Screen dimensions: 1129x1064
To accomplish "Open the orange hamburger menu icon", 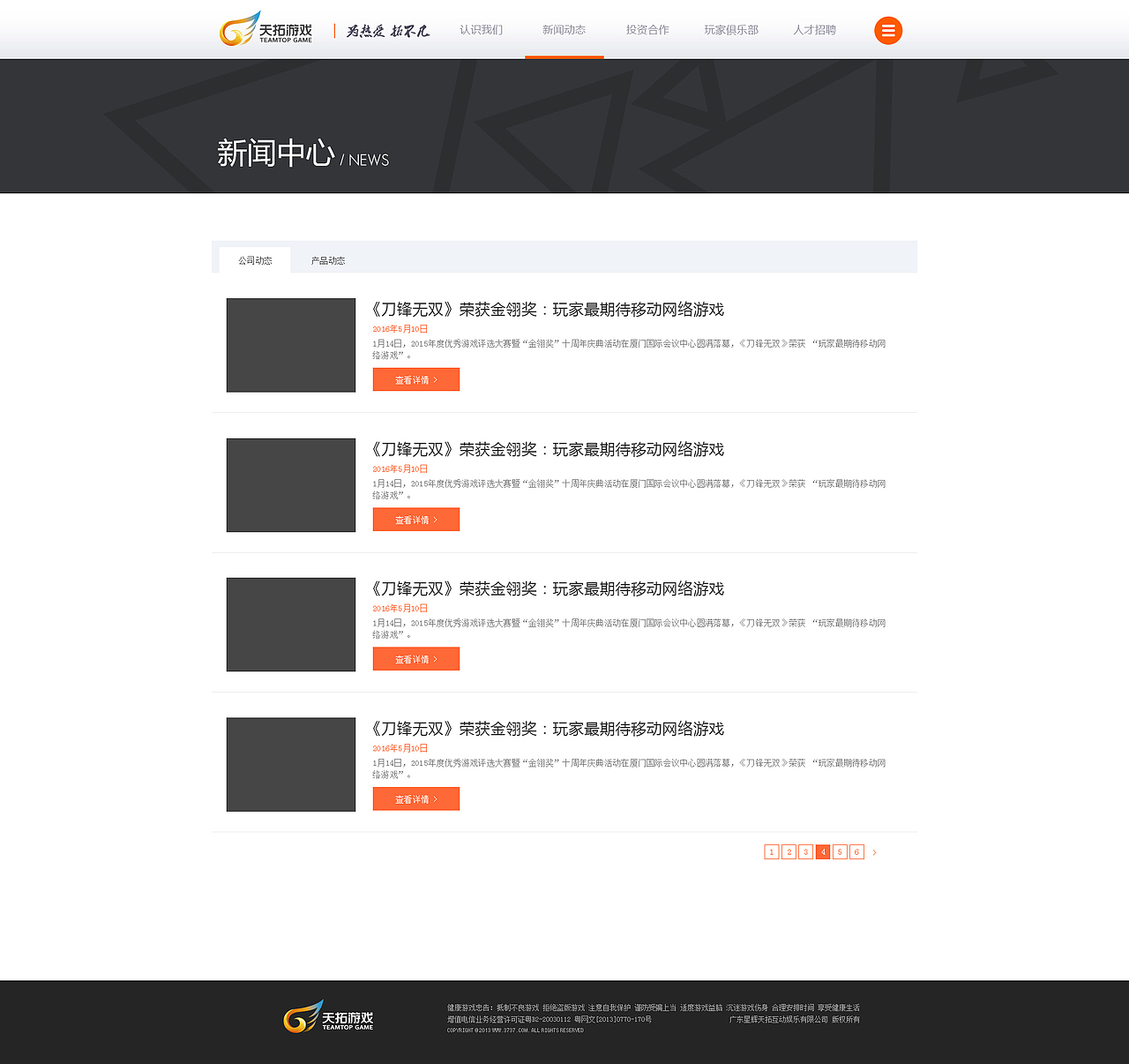I will pyautogui.click(x=888, y=31).
